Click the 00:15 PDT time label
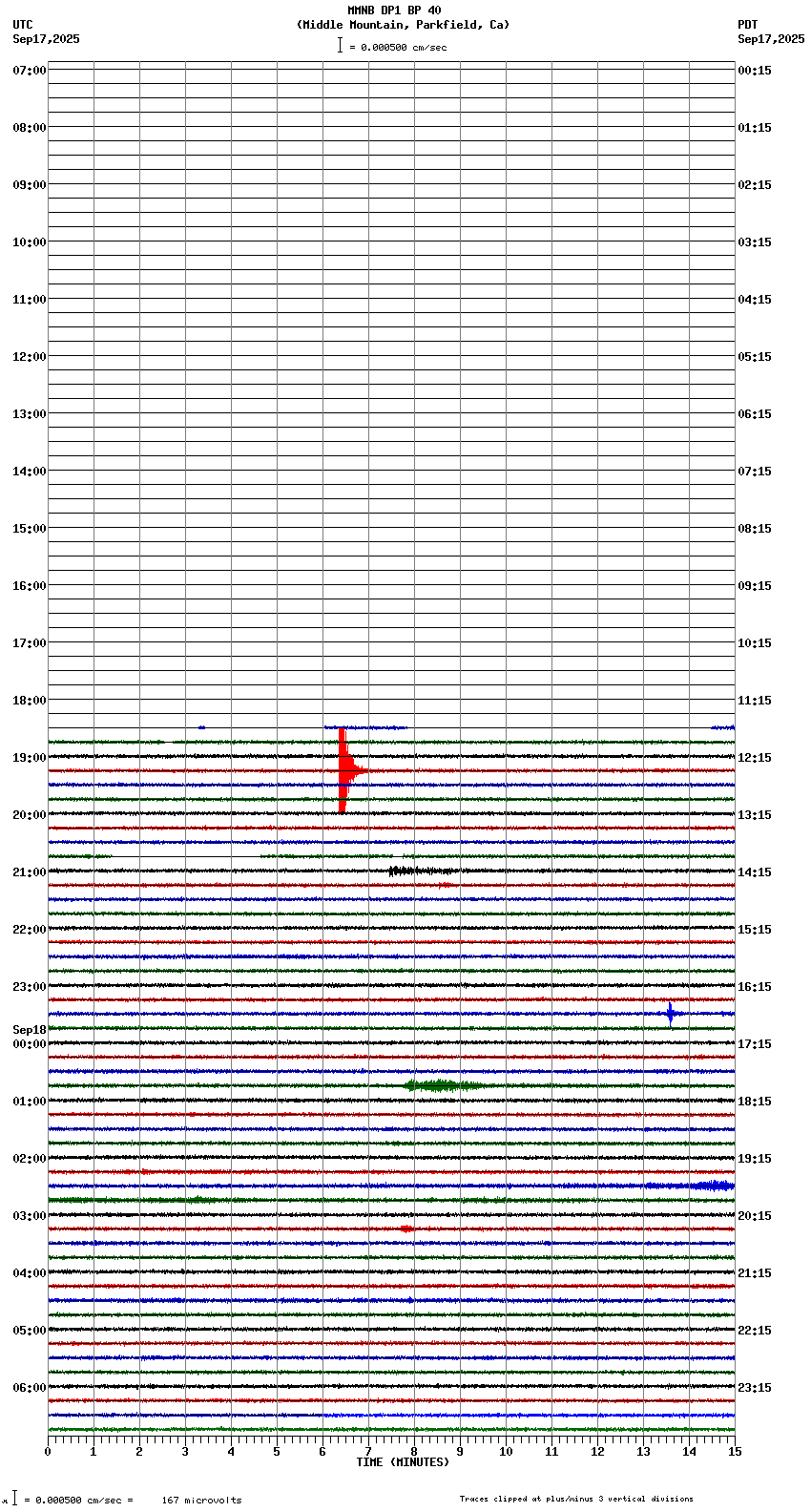The image size is (811, 1512). pyautogui.click(x=755, y=71)
